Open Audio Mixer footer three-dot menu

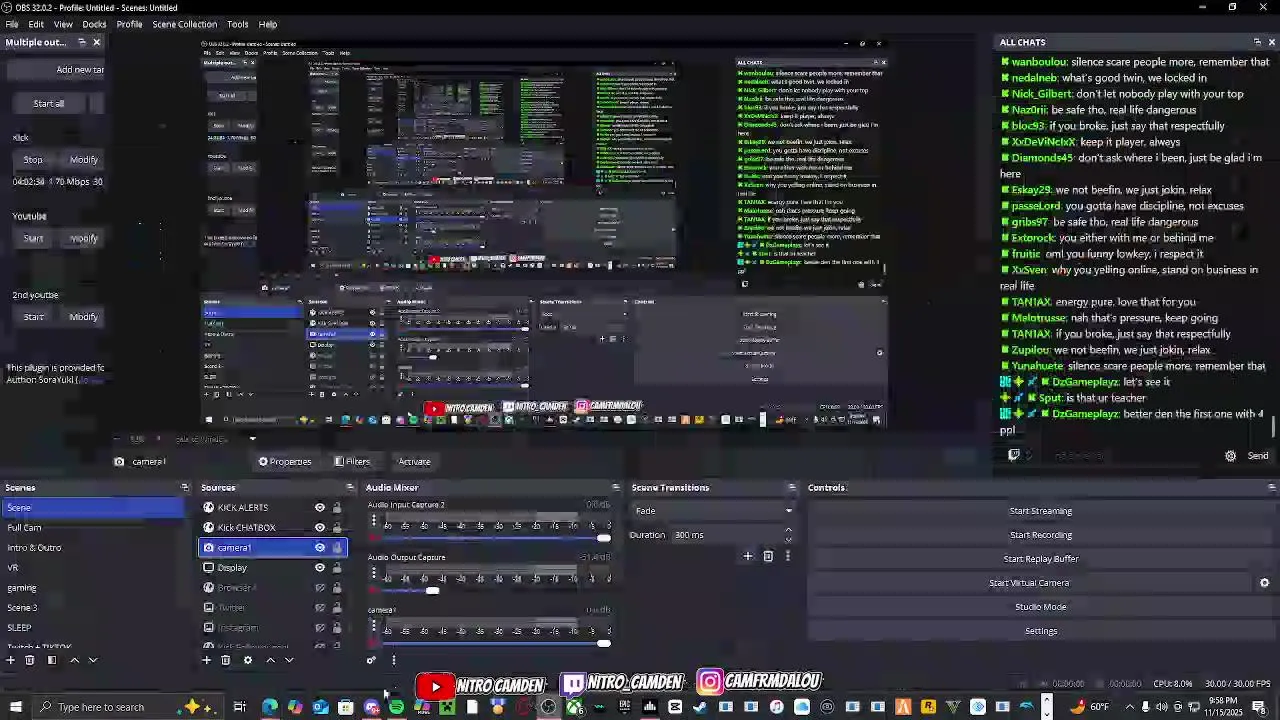click(393, 660)
